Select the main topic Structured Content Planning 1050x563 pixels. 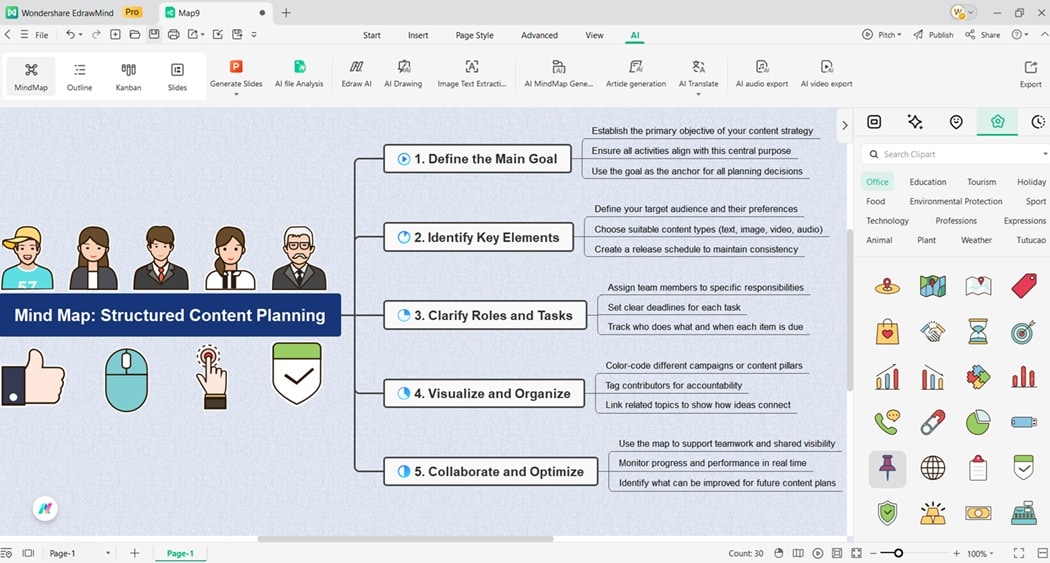[170, 315]
